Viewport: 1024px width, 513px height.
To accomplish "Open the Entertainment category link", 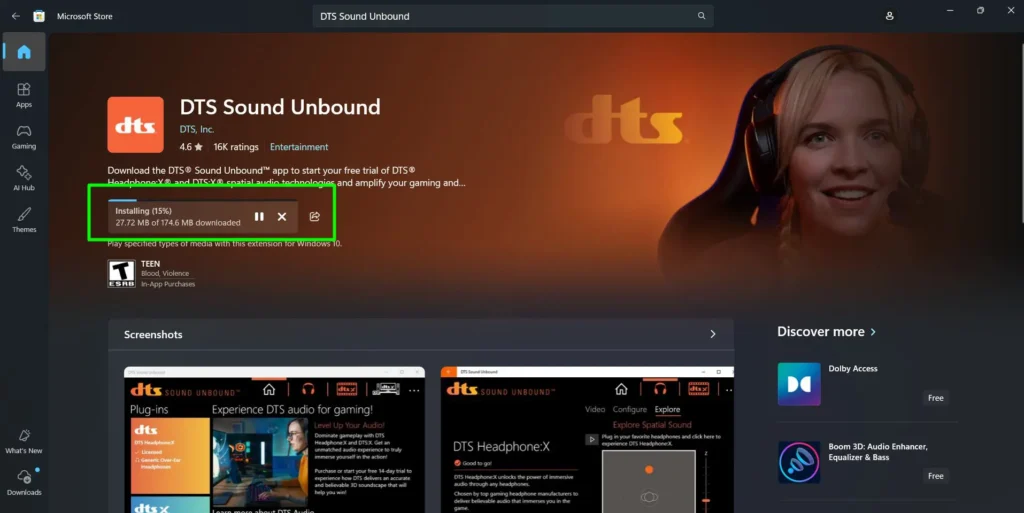I will click(x=299, y=147).
